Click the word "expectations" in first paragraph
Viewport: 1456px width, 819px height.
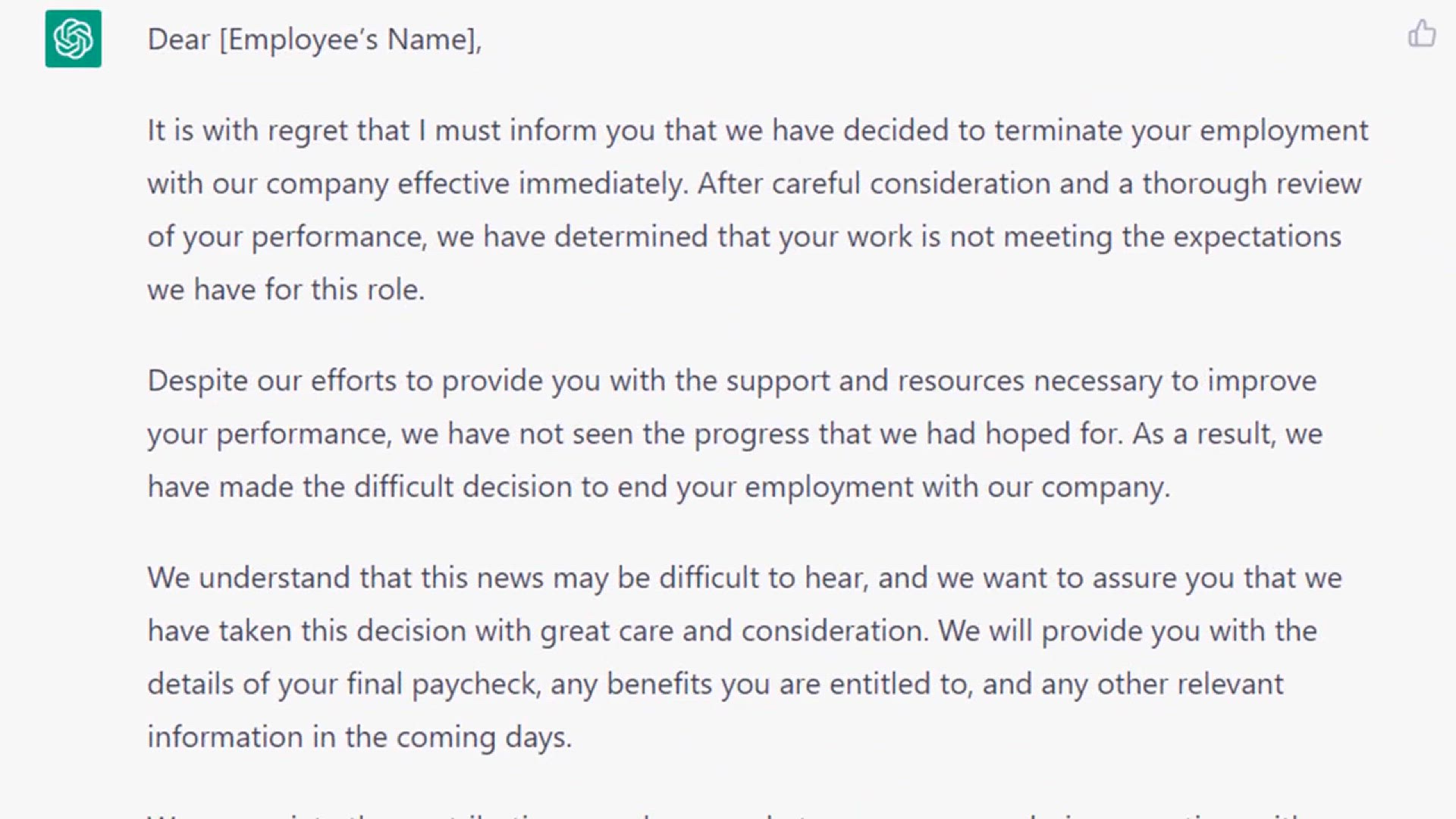tap(1257, 237)
